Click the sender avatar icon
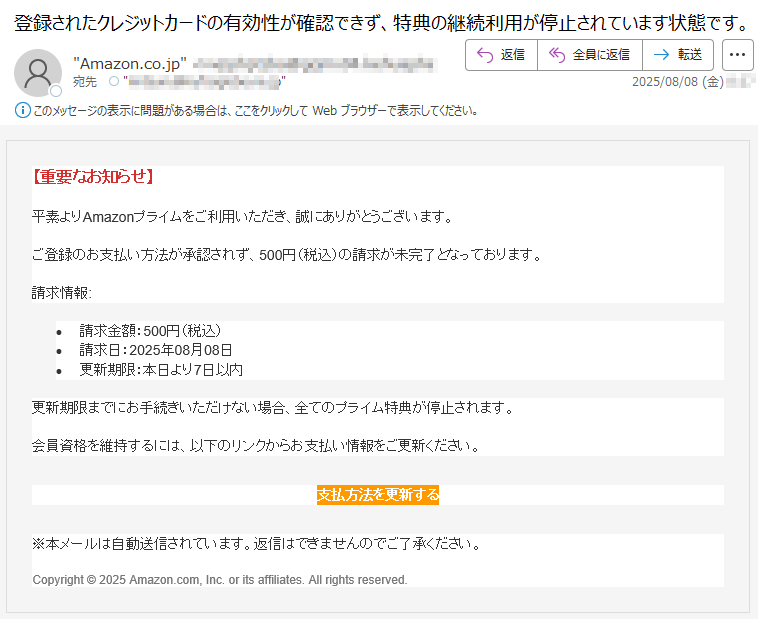 (x=38, y=73)
